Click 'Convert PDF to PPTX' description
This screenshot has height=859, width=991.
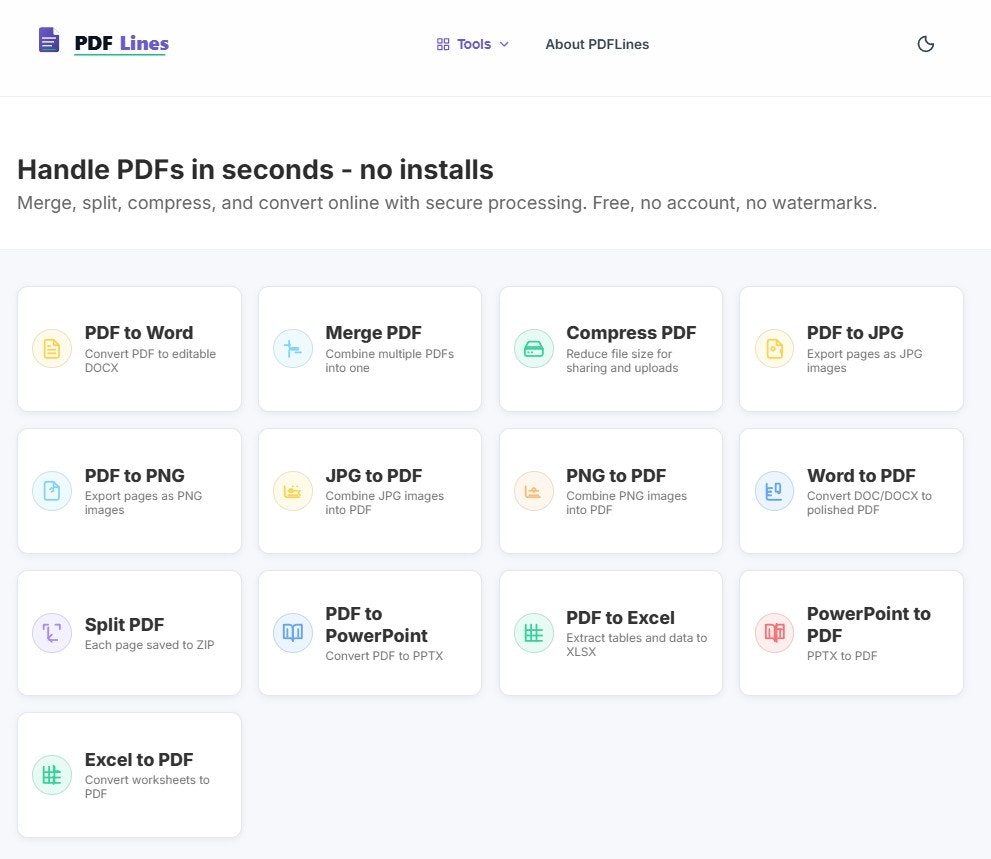click(x=384, y=656)
